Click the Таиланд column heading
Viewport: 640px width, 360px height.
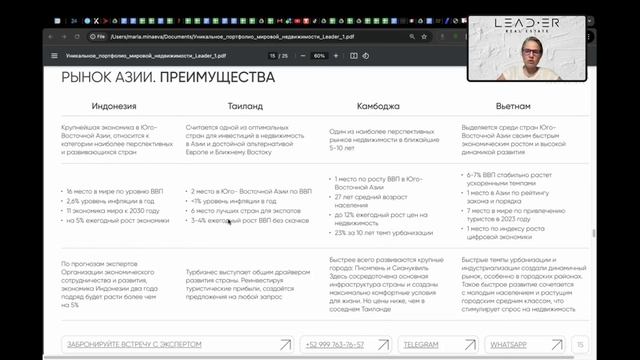(245, 106)
